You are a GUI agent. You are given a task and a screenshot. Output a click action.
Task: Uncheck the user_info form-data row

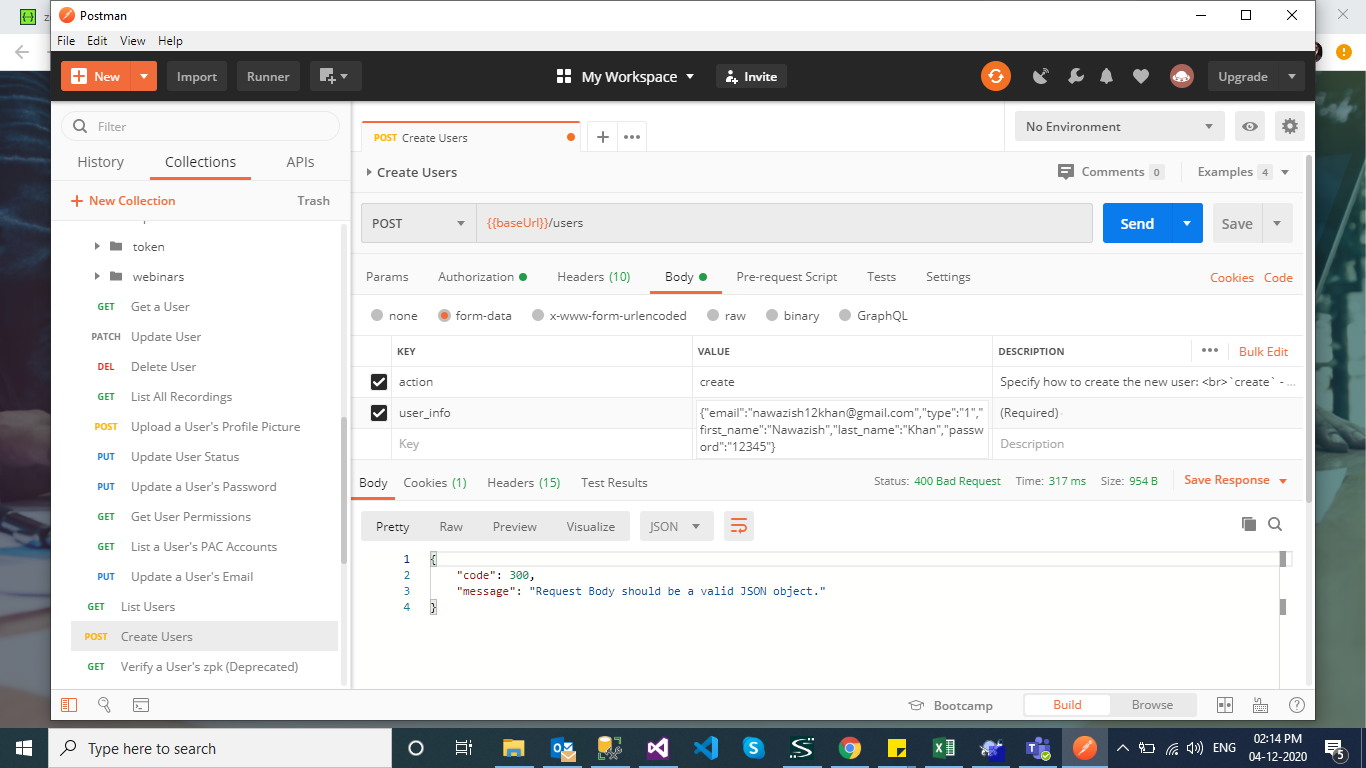tap(379, 413)
